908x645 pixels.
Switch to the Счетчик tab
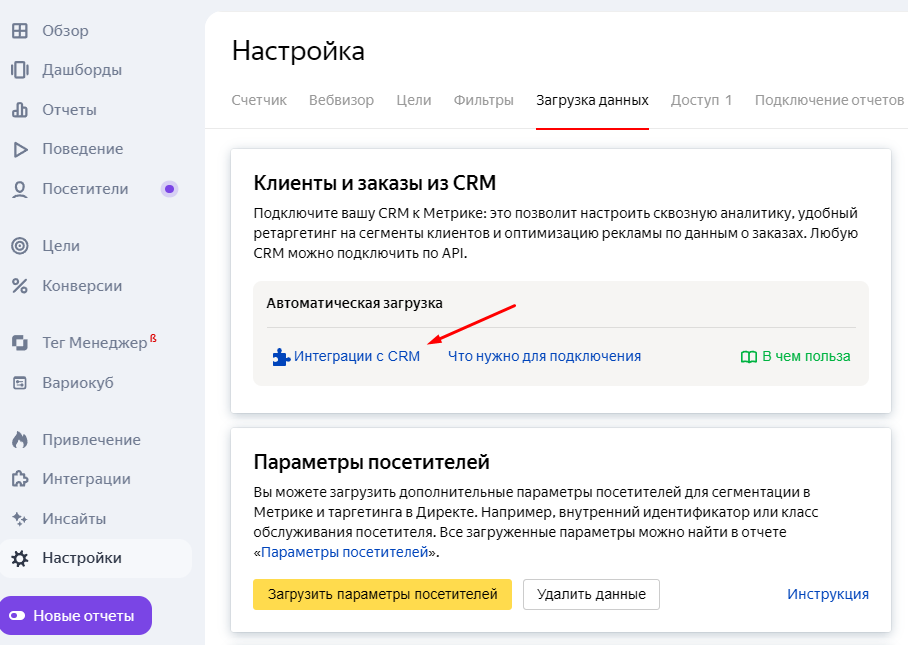tap(259, 100)
